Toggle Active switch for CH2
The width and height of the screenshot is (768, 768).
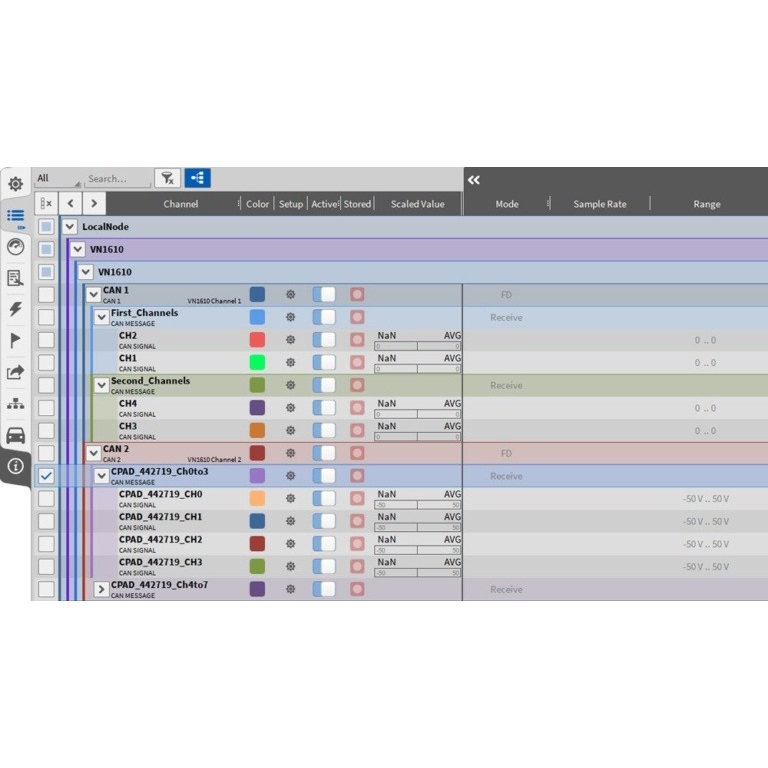click(324, 340)
